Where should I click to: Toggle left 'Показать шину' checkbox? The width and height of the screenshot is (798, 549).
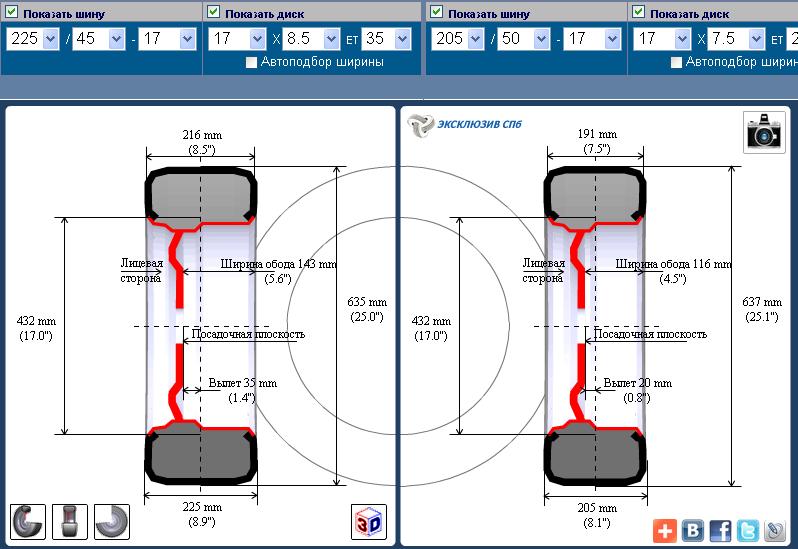point(13,13)
